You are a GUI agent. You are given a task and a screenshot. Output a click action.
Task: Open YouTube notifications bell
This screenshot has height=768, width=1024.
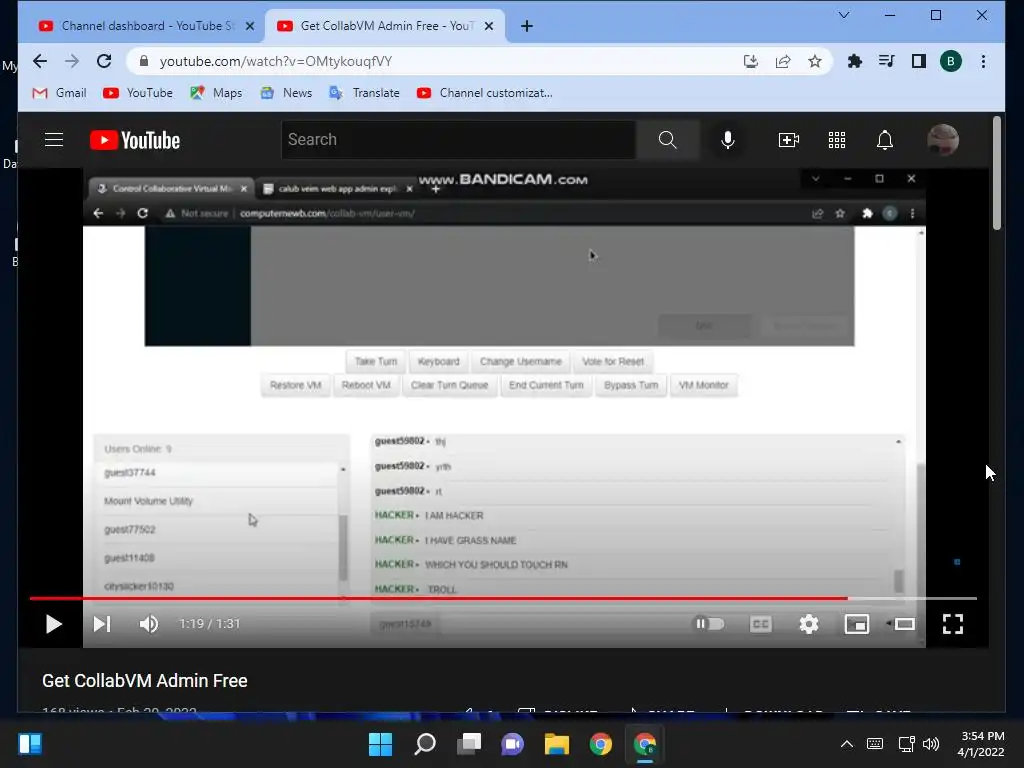(x=884, y=140)
